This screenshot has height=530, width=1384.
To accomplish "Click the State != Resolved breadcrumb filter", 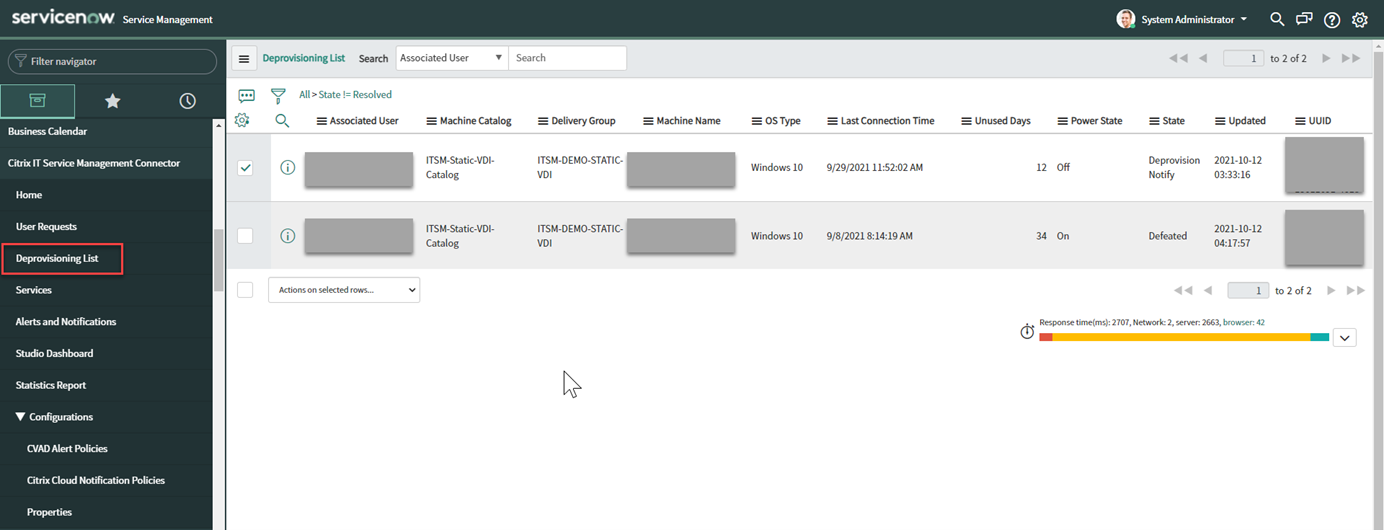I will tap(355, 95).
